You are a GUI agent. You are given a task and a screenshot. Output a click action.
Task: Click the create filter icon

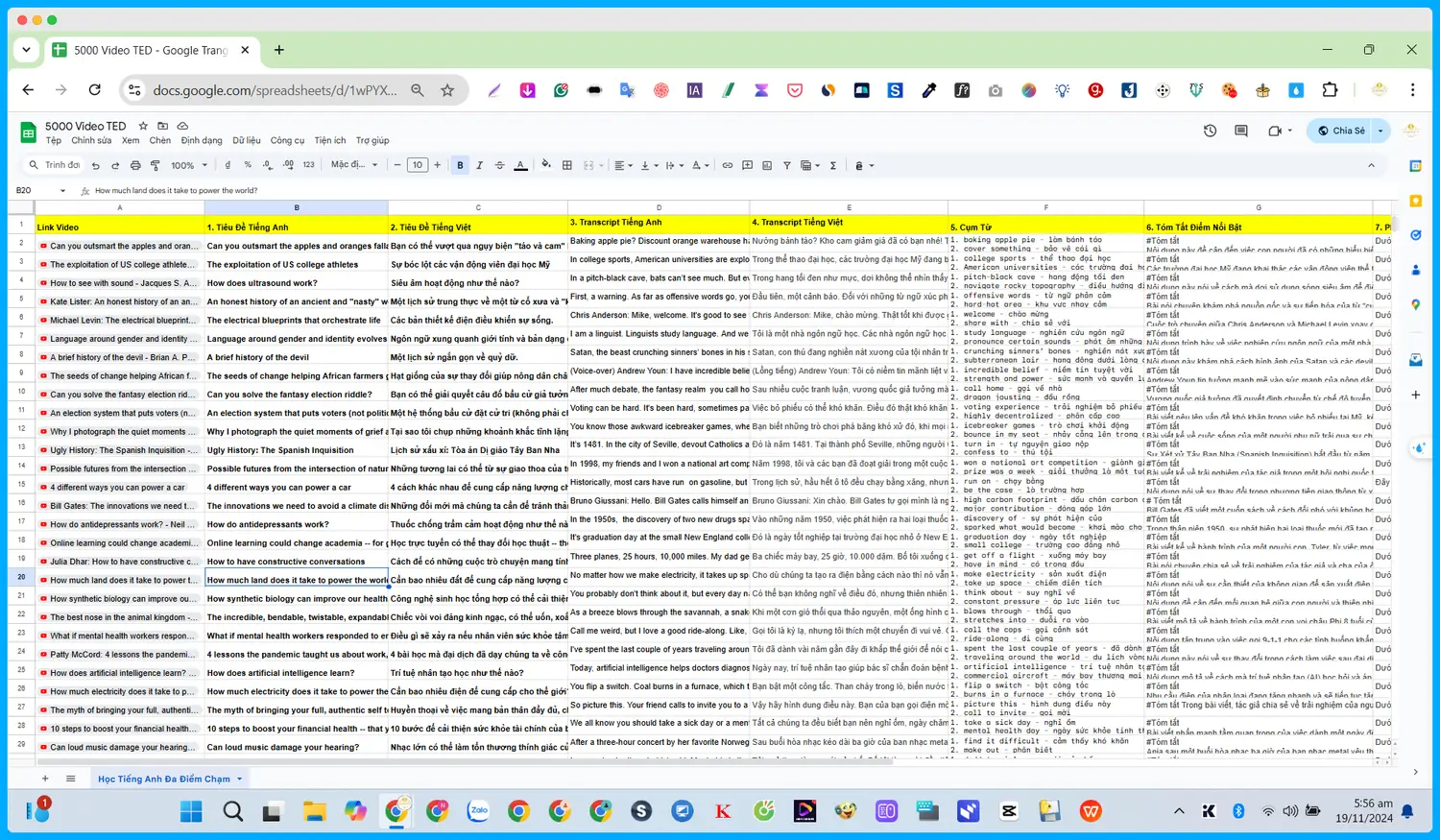click(787, 165)
